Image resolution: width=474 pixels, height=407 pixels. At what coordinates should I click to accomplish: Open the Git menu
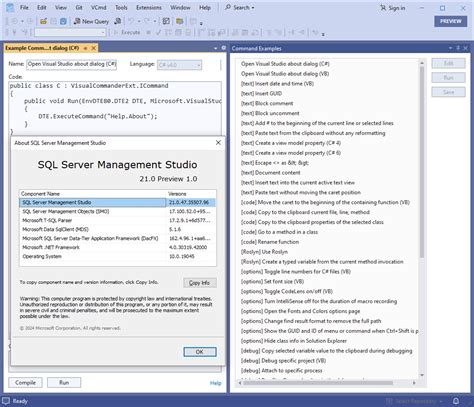click(x=79, y=7)
